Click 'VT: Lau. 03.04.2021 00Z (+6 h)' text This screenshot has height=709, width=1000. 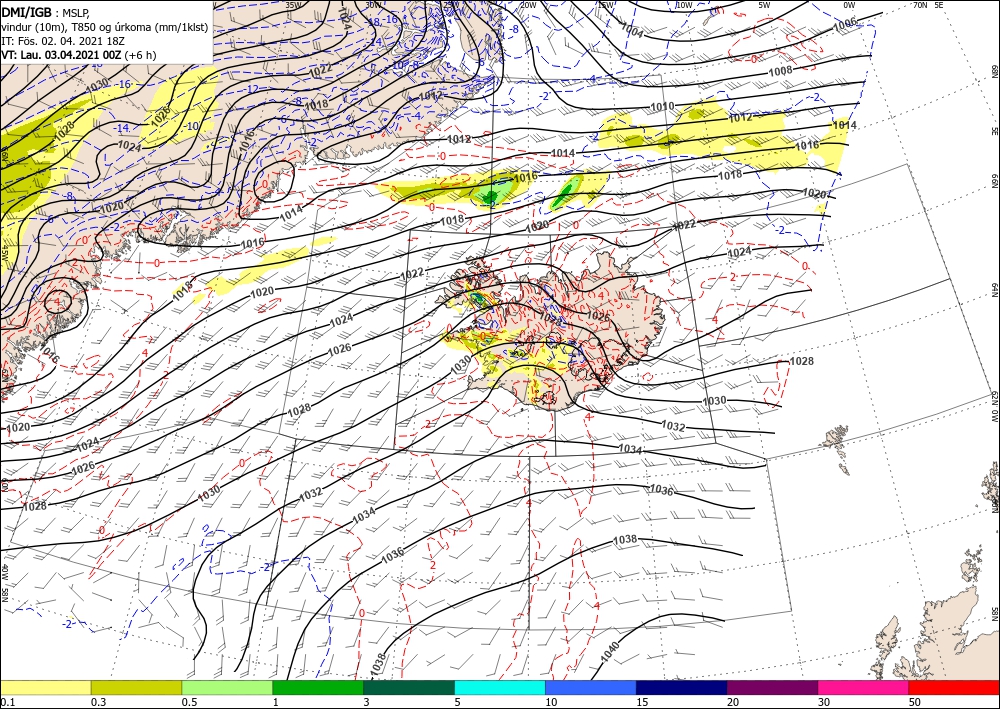(78, 55)
